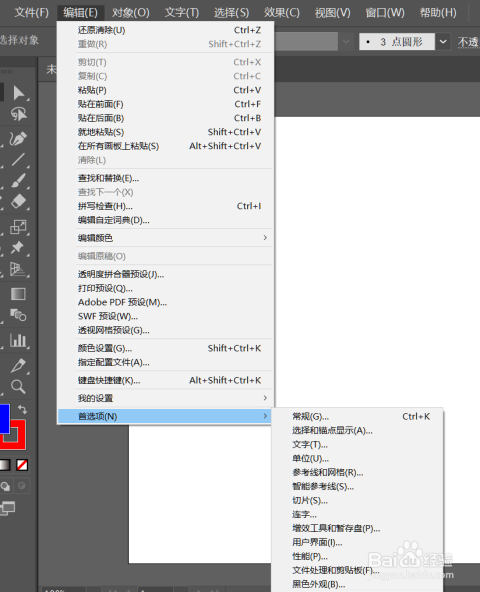Open 智能参考线(S)... preferences
This screenshot has height=592, width=480.
click(x=357, y=486)
